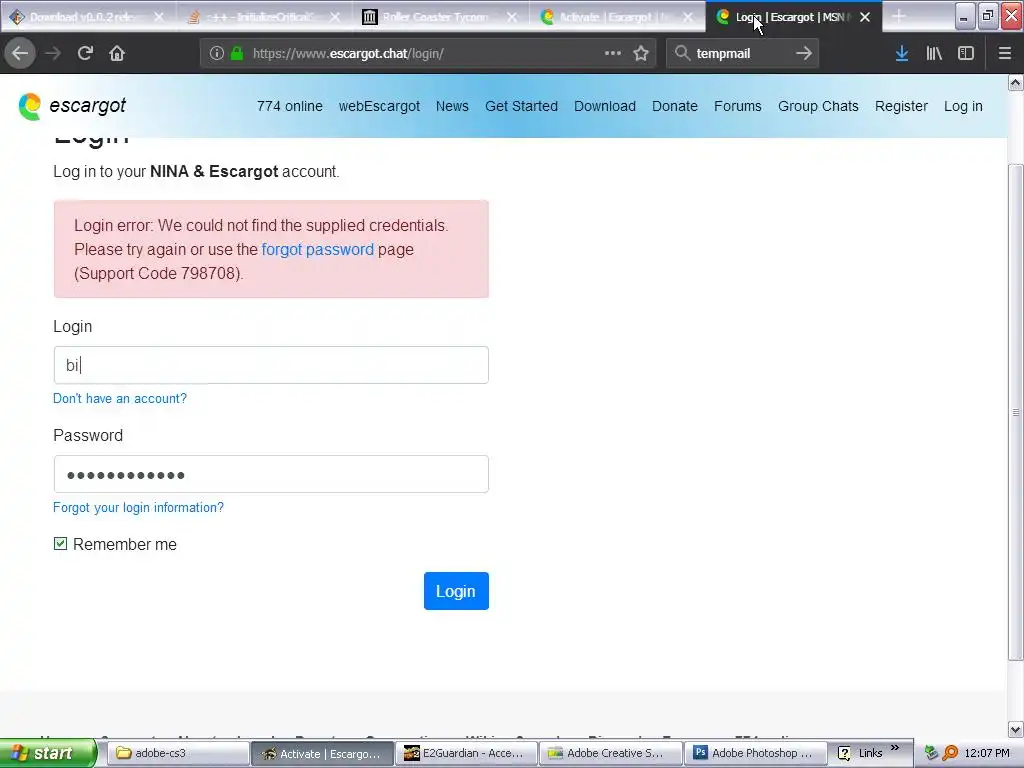Close the InitializeCritical tab

335,17
